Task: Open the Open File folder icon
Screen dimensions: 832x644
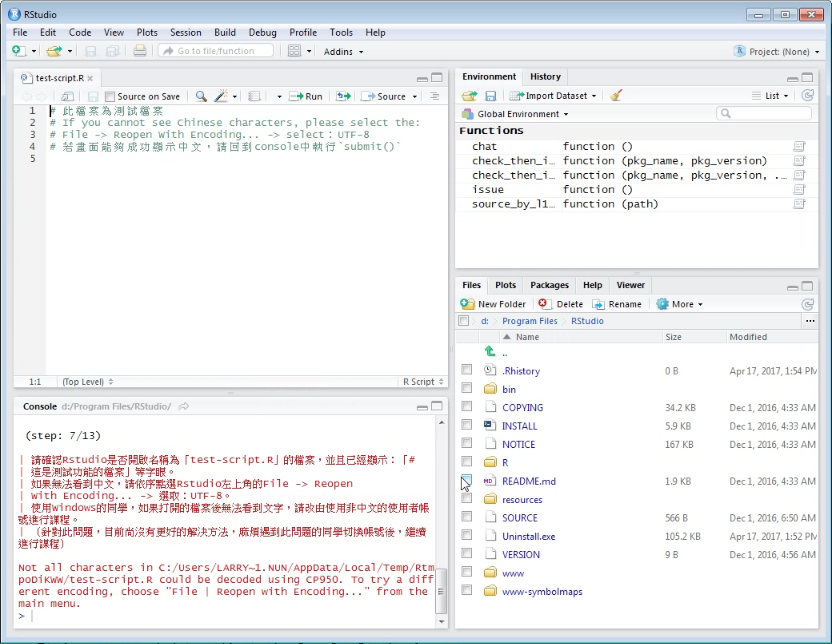Action: click(54, 51)
